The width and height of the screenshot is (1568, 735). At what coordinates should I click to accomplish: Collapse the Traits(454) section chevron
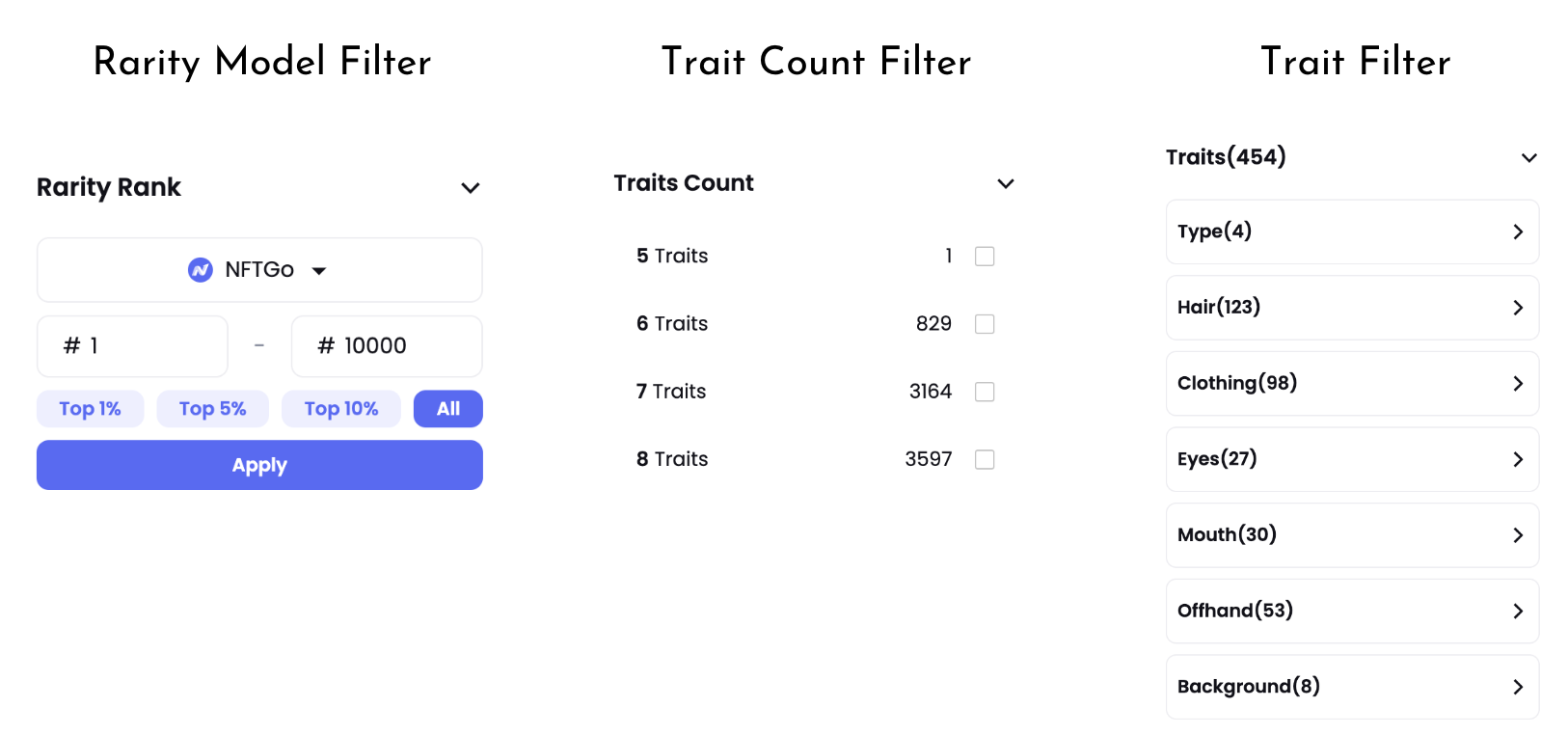1529,158
